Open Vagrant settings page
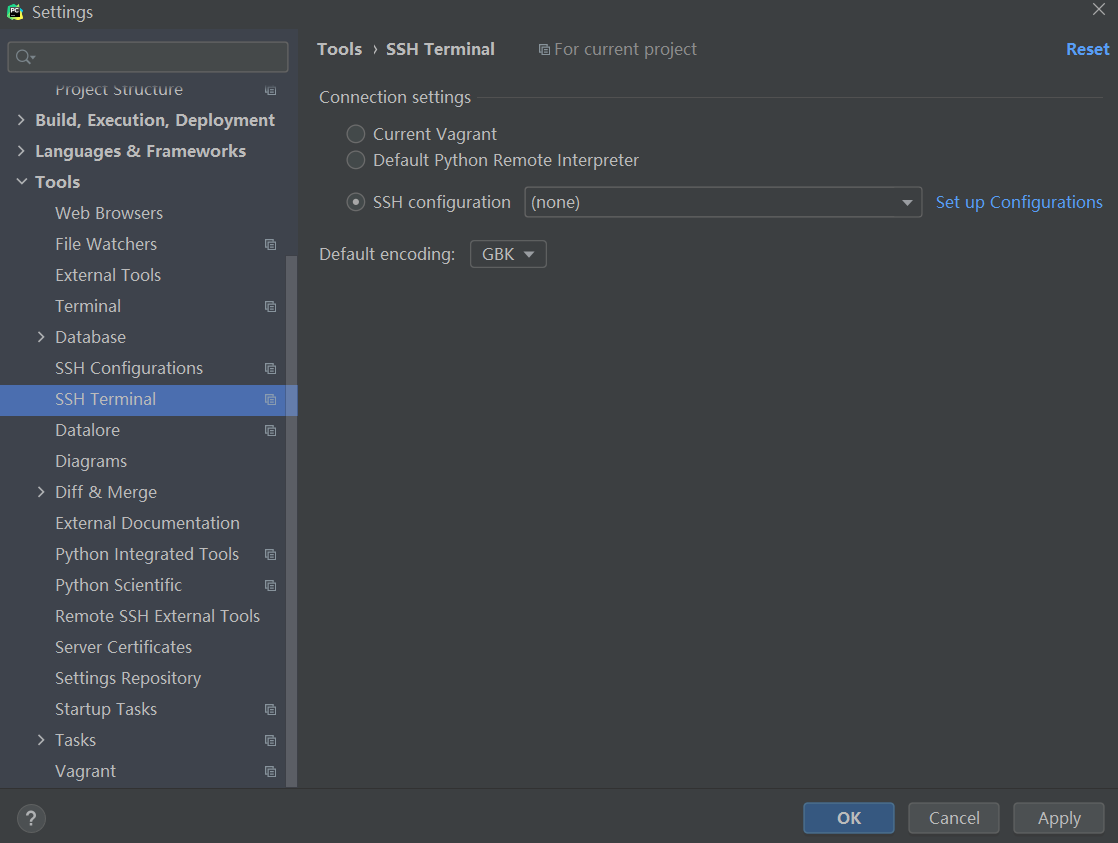 [x=86, y=772]
